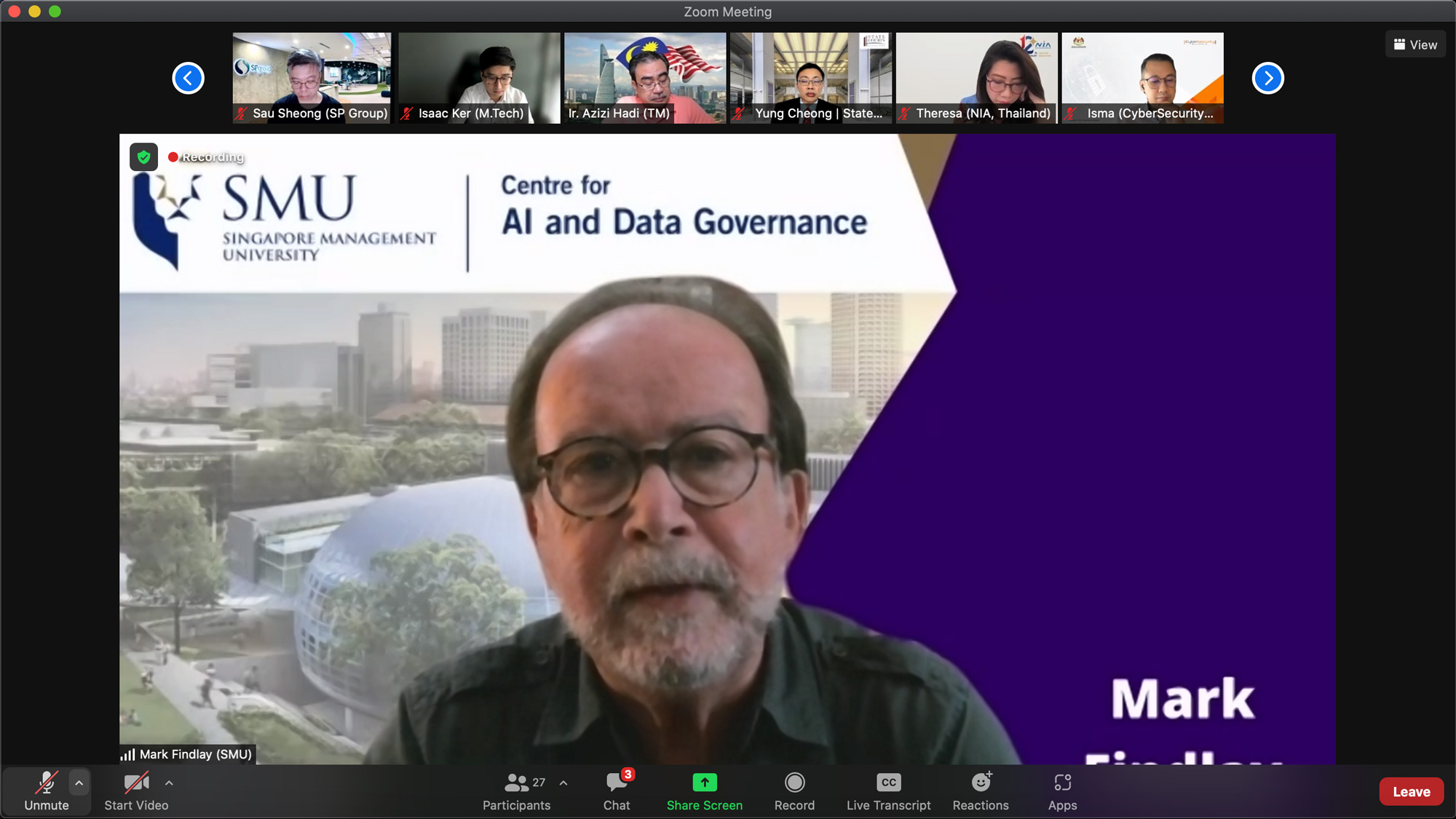Click the participant count 27
The height and width of the screenshot is (819, 1456).
[539, 783]
